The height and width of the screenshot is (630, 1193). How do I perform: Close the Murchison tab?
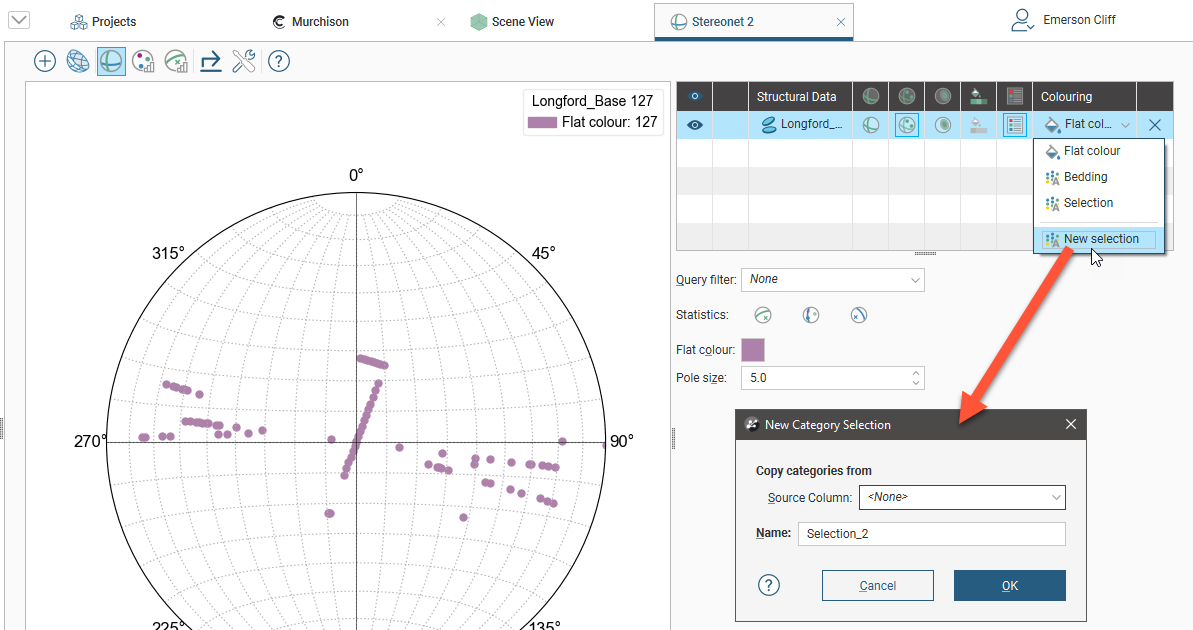[x=441, y=22]
